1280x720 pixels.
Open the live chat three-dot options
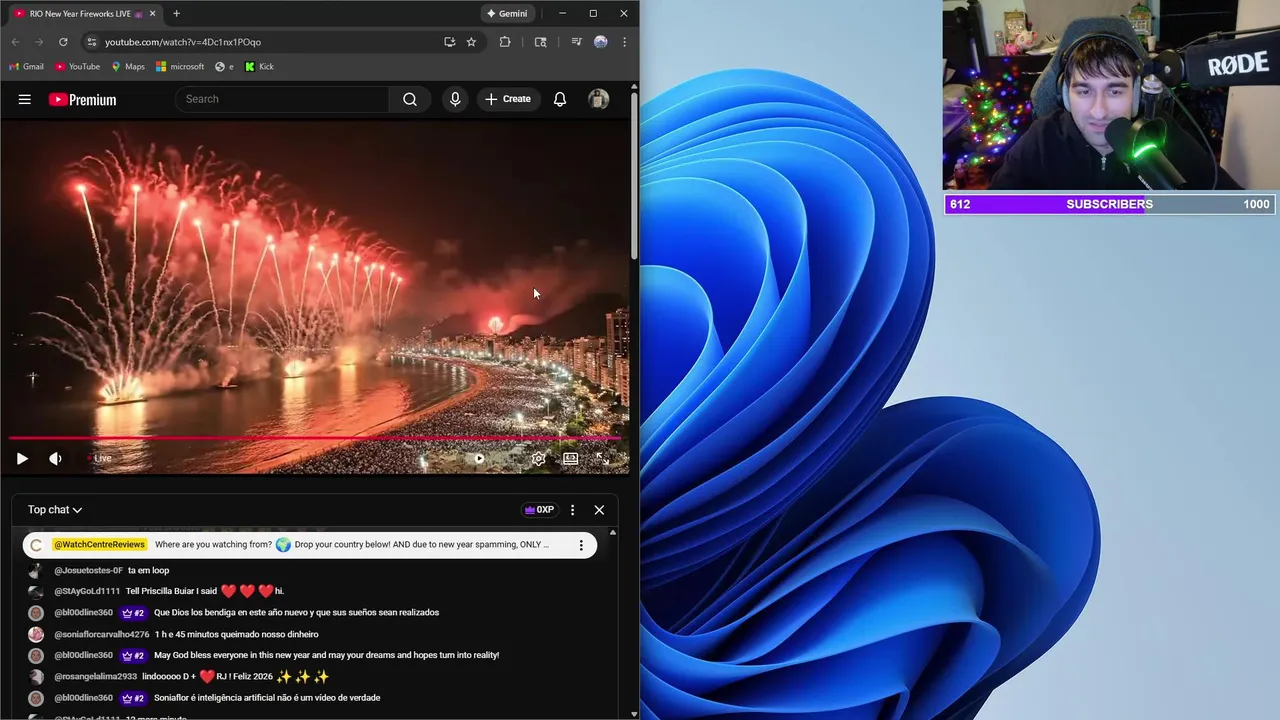(572, 510)
